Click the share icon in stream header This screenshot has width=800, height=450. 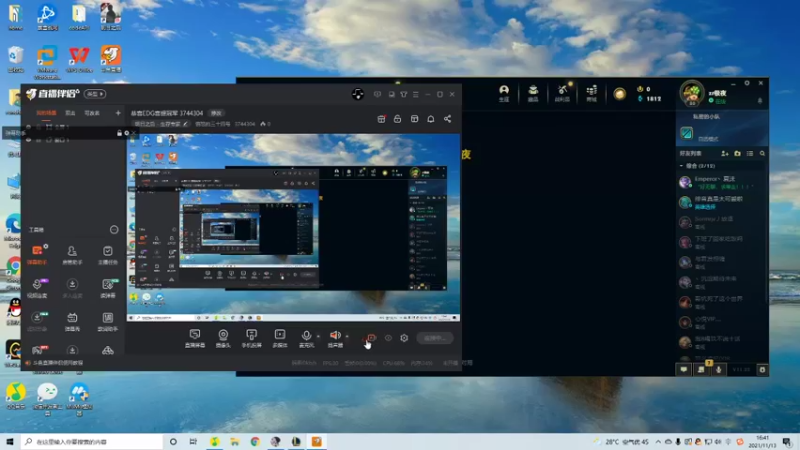pyautogui.click(x=447, y=119)
